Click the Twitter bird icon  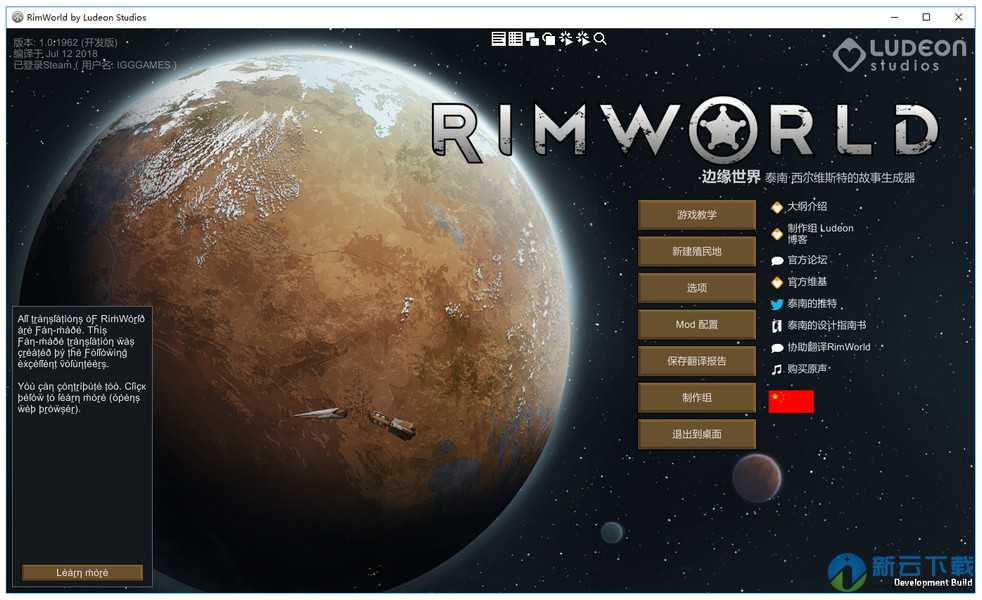pyautogui.click(x=777, y=304)
